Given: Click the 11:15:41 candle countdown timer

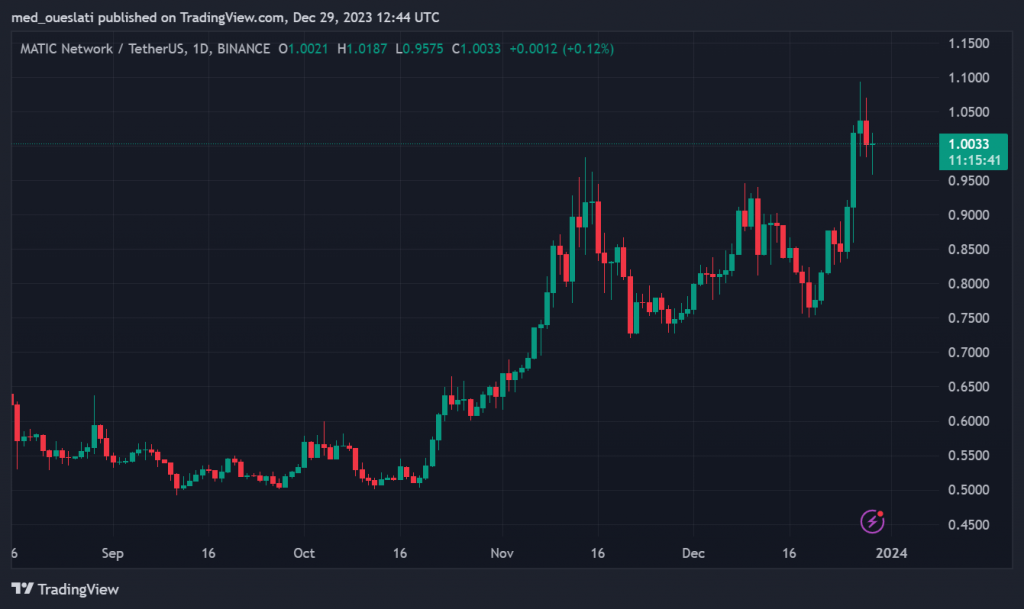Looking at the screenshot, I should coord(968,160).
